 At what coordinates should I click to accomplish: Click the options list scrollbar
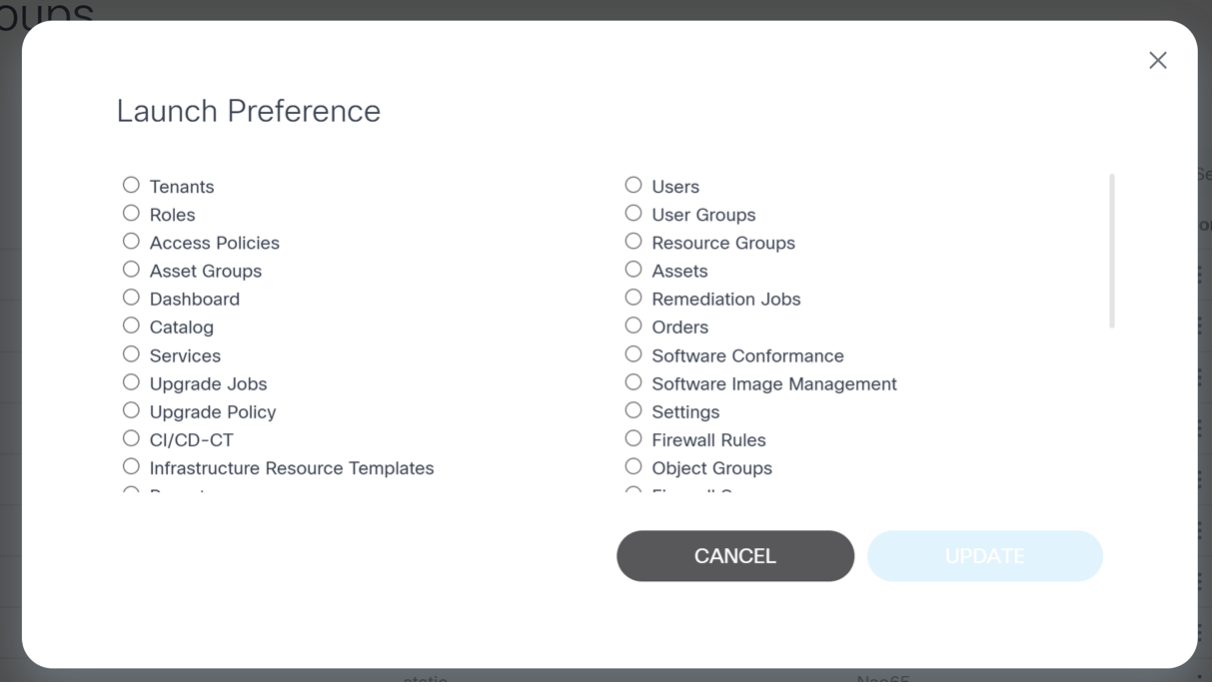pyautogui.click(x=1111, y=250)
